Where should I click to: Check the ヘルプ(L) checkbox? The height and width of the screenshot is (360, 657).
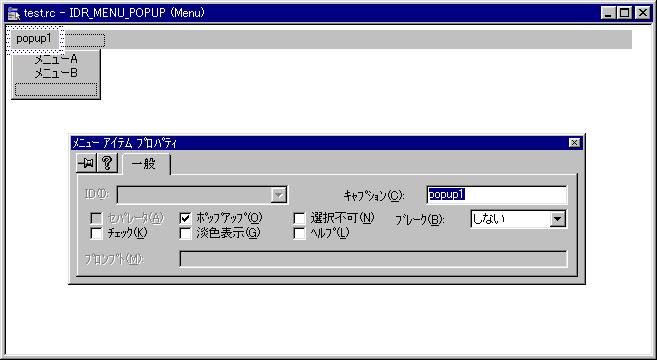click(x=299, y=233)
